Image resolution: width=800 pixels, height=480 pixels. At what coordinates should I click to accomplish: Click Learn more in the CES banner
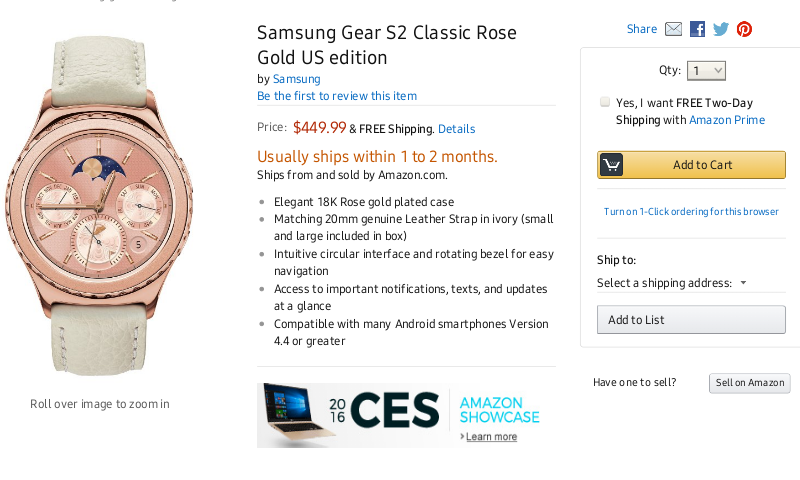491,437
